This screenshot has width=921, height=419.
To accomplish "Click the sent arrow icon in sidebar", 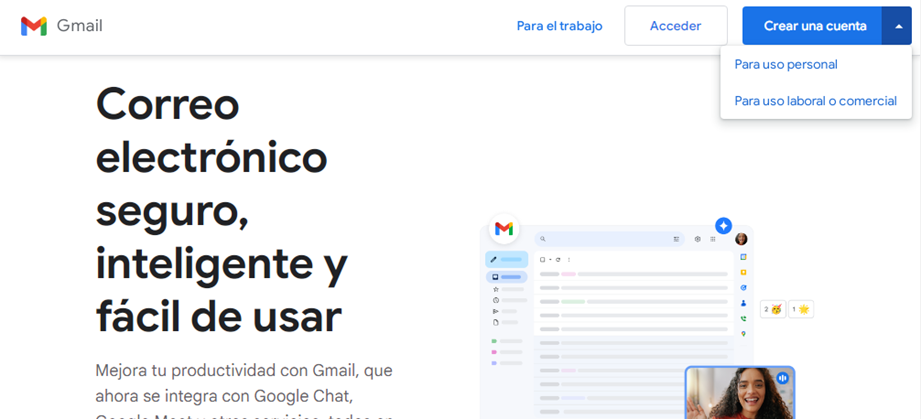I will point(495,311).
